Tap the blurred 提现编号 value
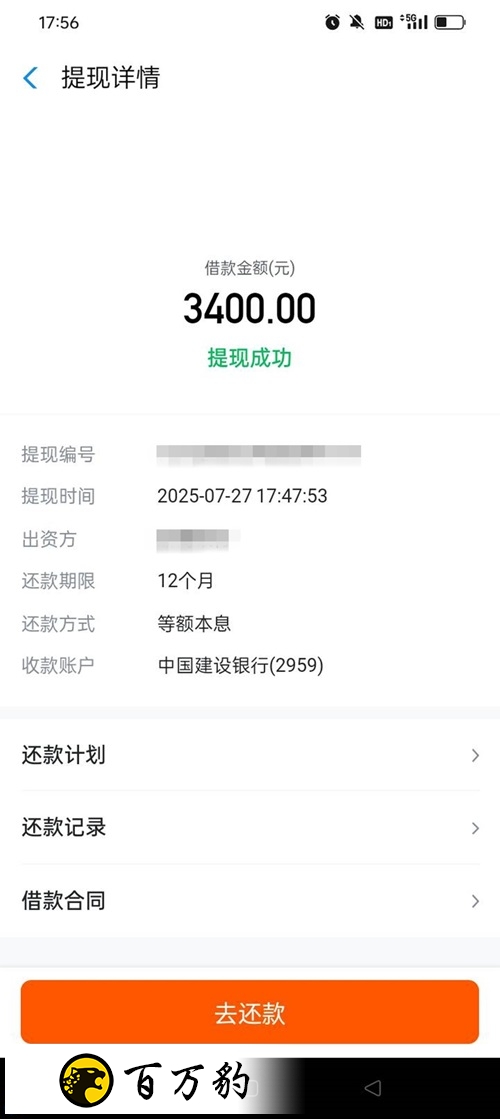Image resolution: width=500 pixels, height=1119 pixels. click(259, 452)
